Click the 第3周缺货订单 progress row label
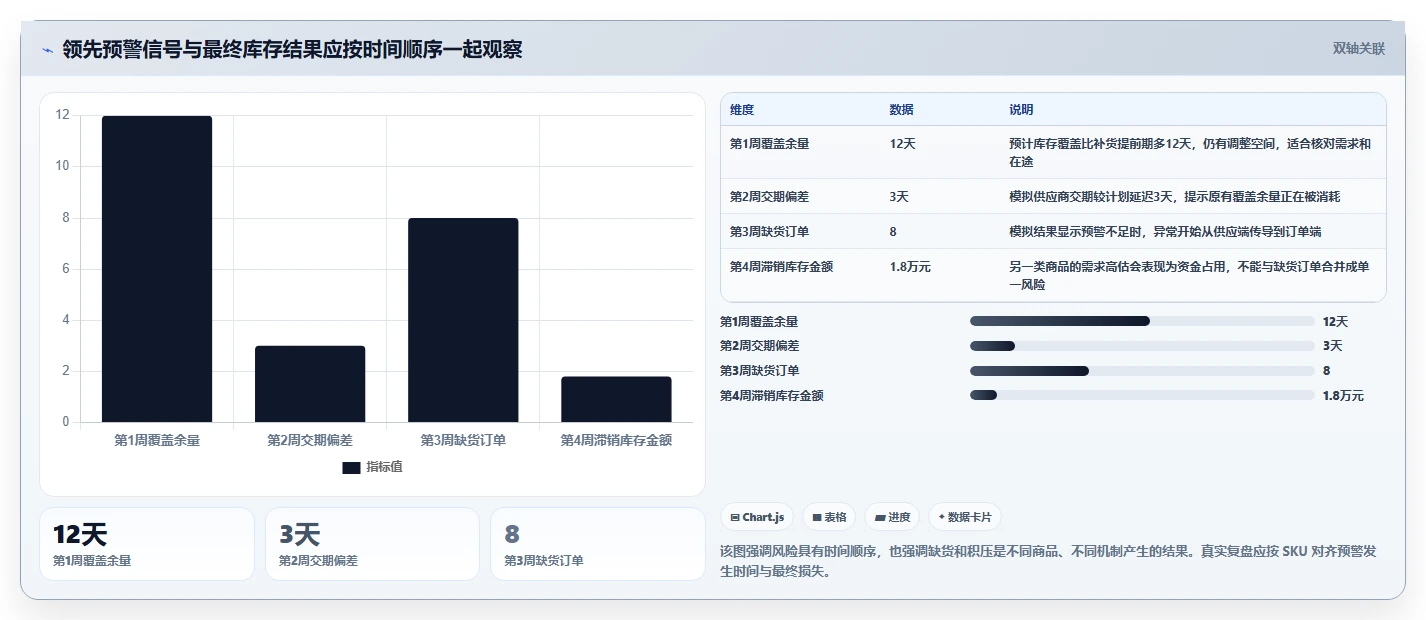 coord(759,371)
